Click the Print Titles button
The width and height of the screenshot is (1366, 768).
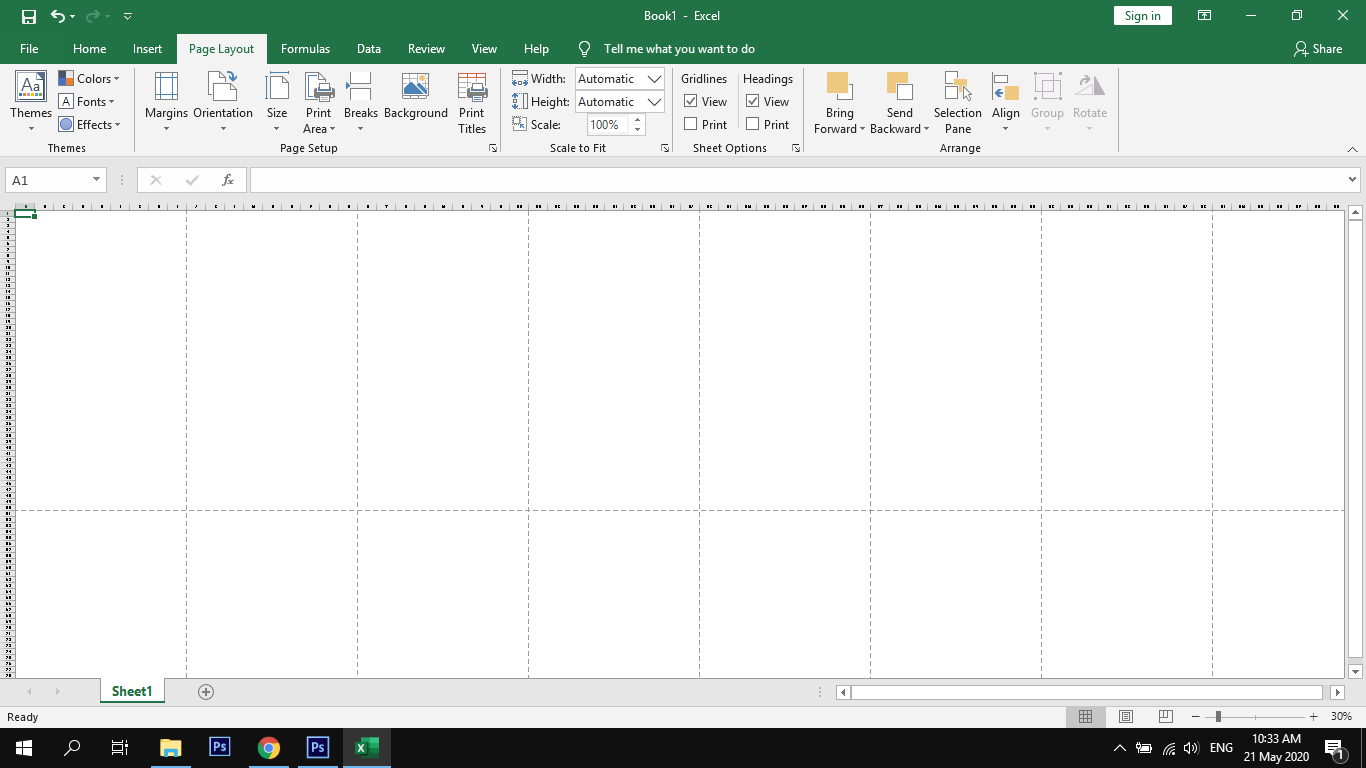(x=472, y=102)
